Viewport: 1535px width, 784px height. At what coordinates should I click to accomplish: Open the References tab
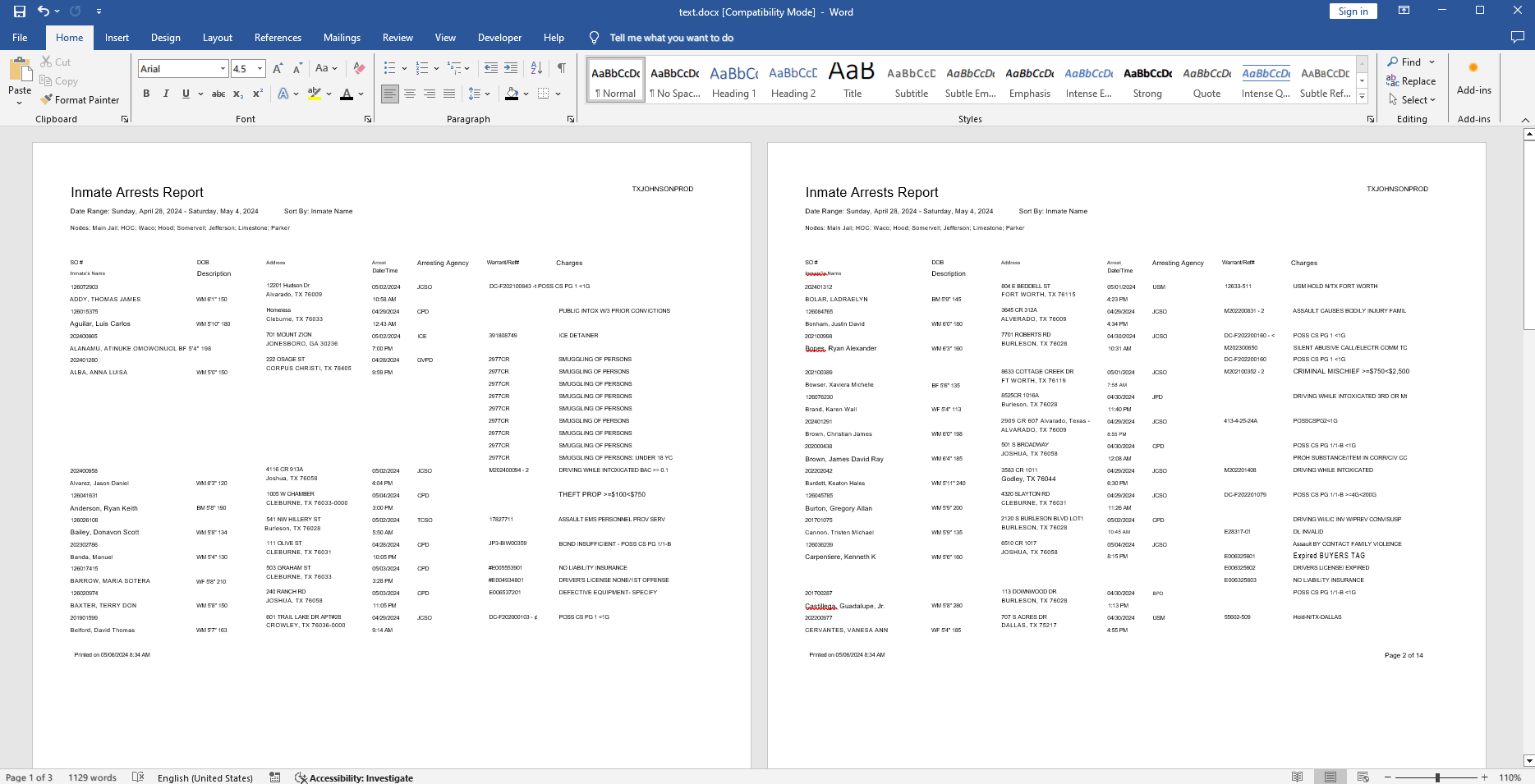click(x=278, y=38)
